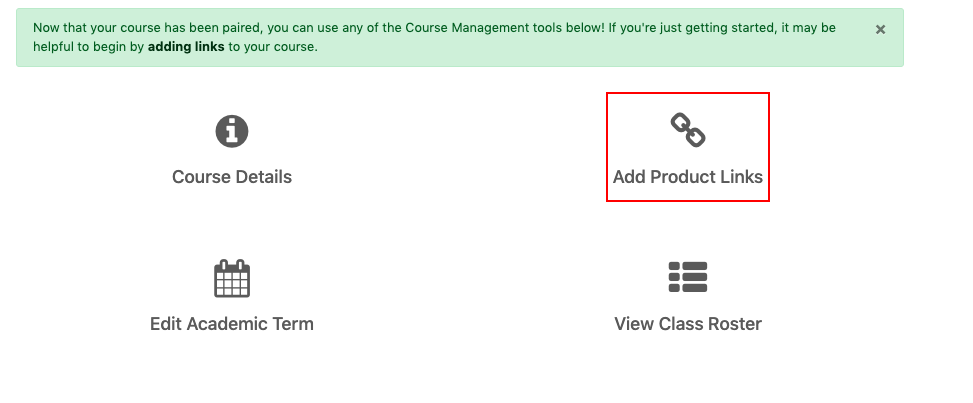Screen dimensions: 973x403
Task: Click the Course Details info icon
Action: (x=231, y=132)
